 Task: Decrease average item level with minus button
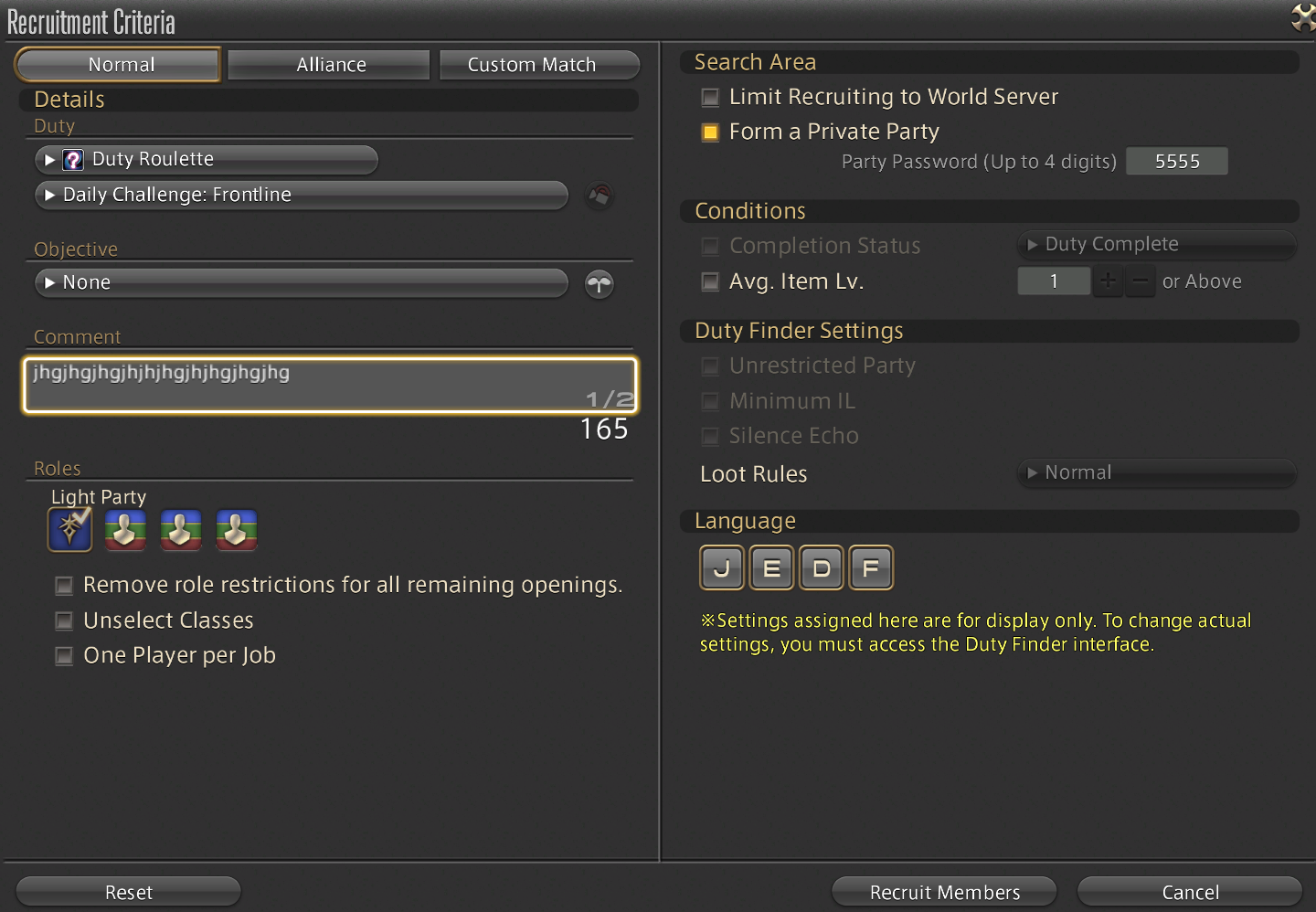click(x=1140, y=281)
